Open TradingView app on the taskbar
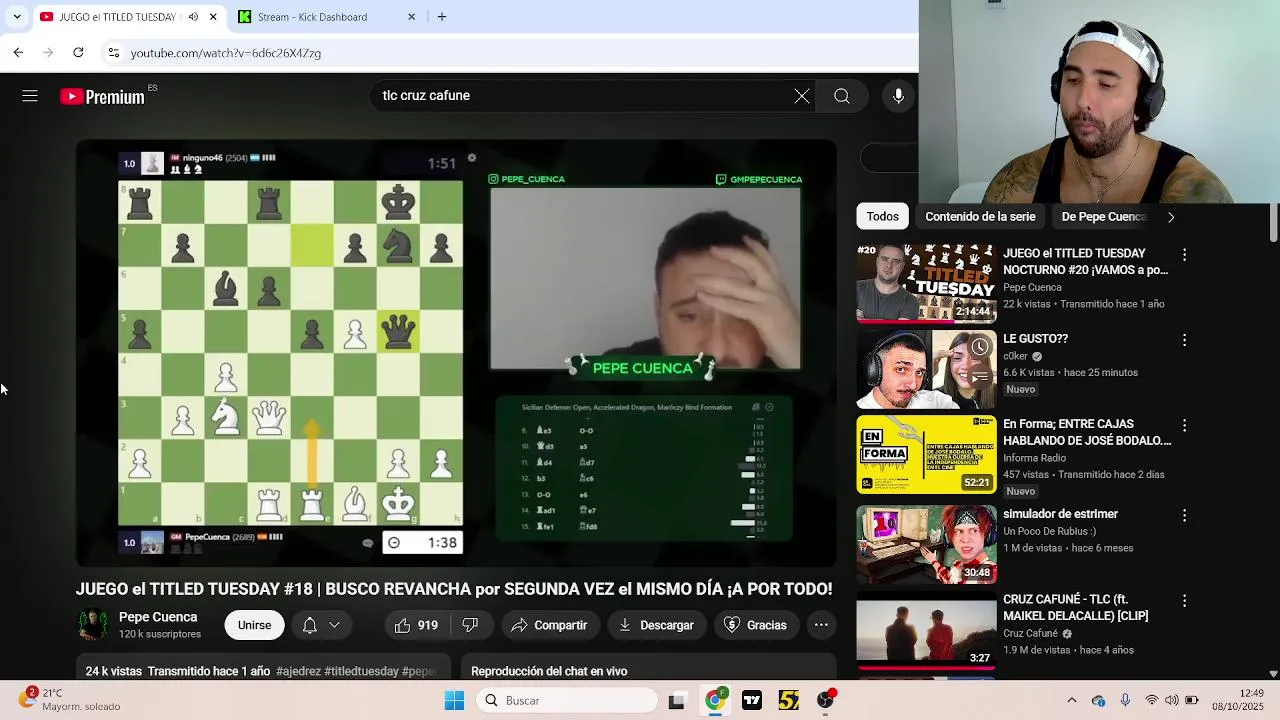1280x720 pixels. coord(751,701)
